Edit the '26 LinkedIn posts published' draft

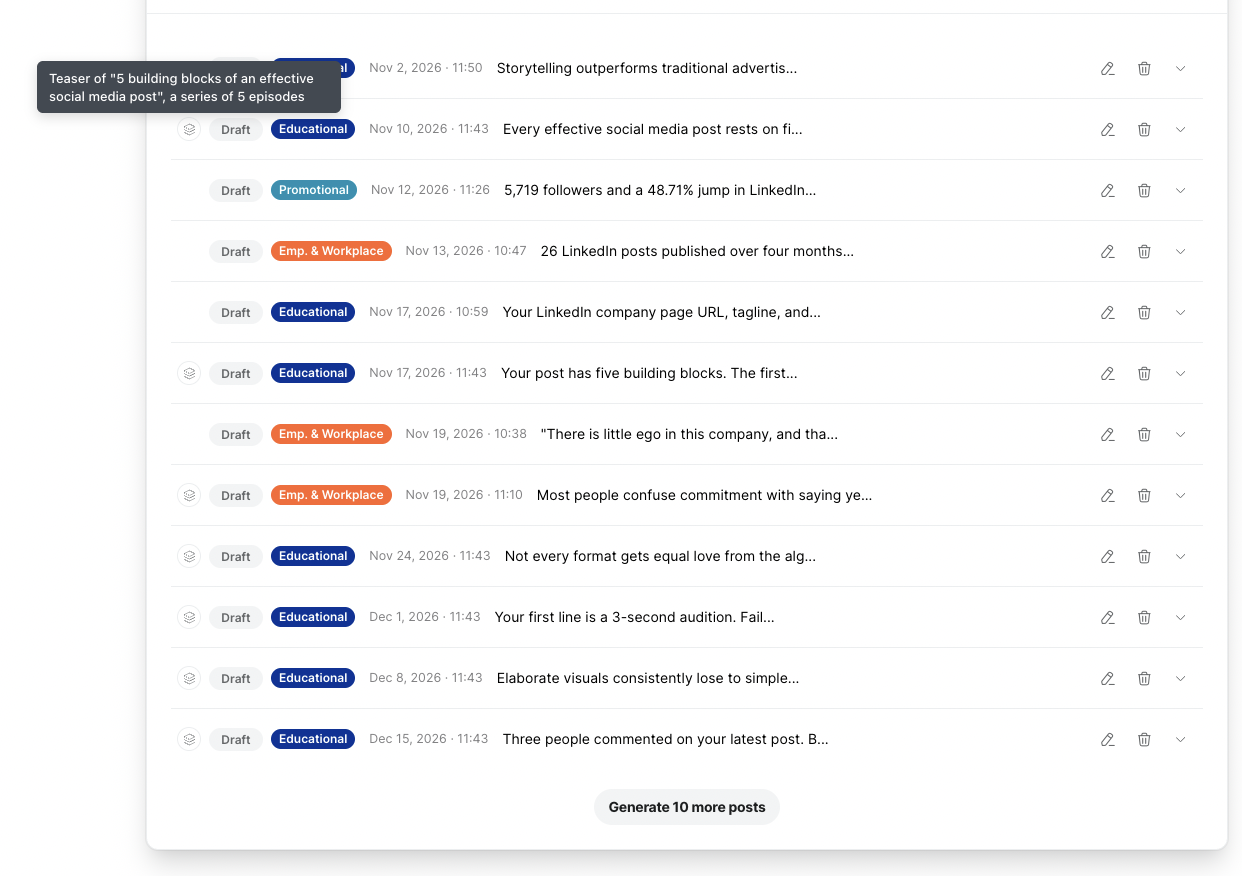pyautogui.click(x=1108, y=252)
